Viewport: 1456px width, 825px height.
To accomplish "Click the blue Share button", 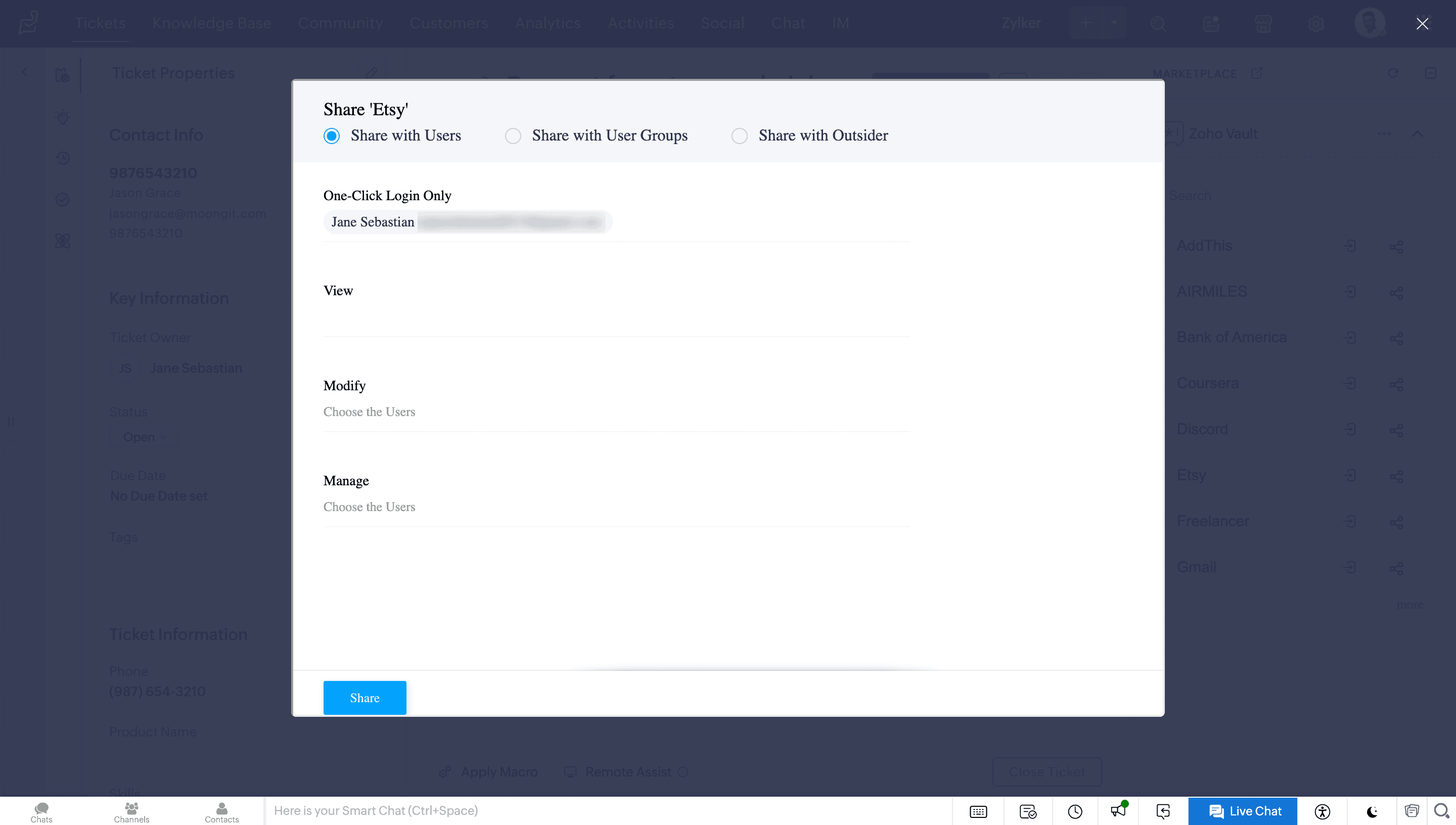I will coord(365,698).
